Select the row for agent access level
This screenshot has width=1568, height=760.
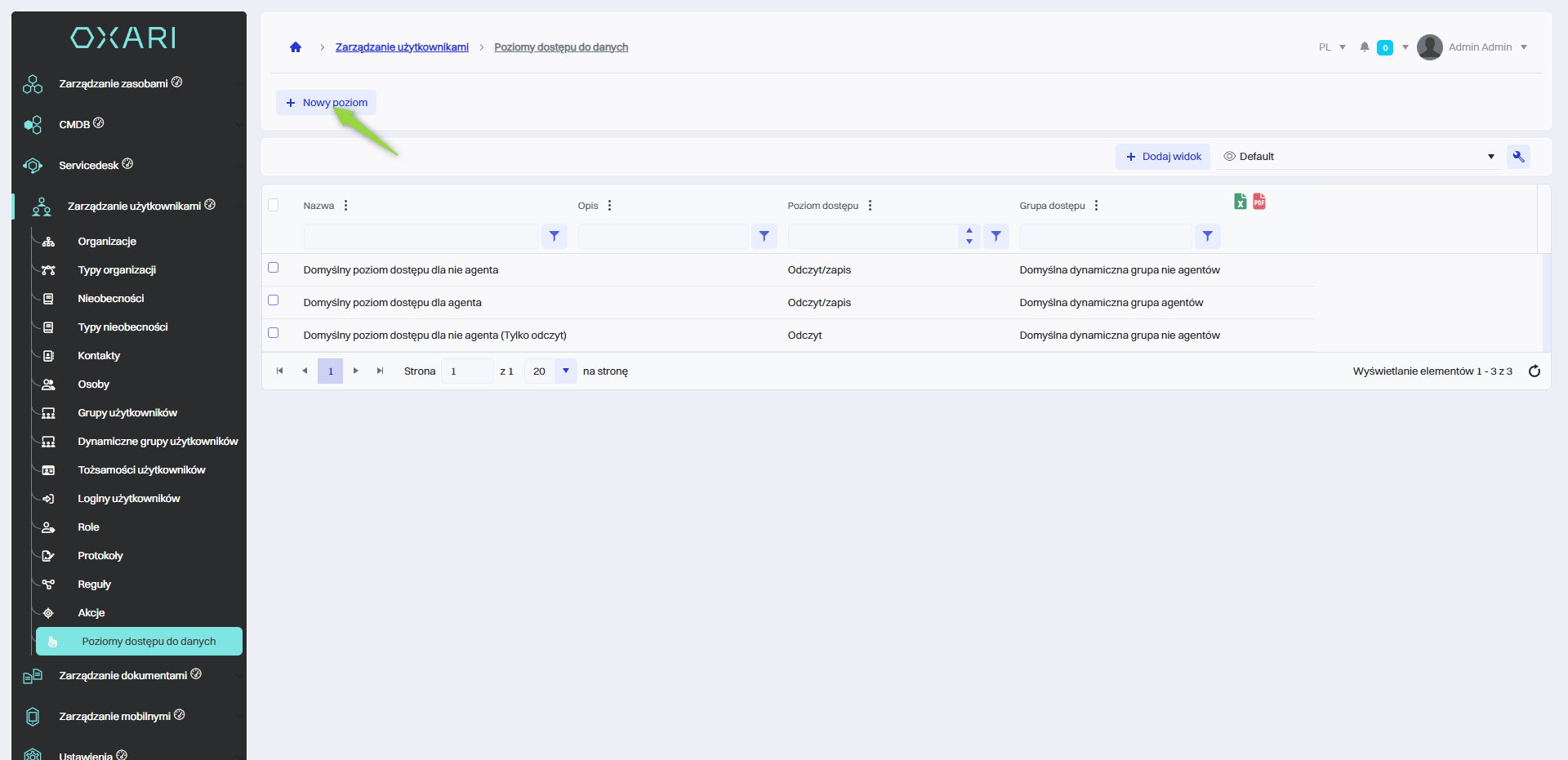pyautogui.click(x=274, y=300)
